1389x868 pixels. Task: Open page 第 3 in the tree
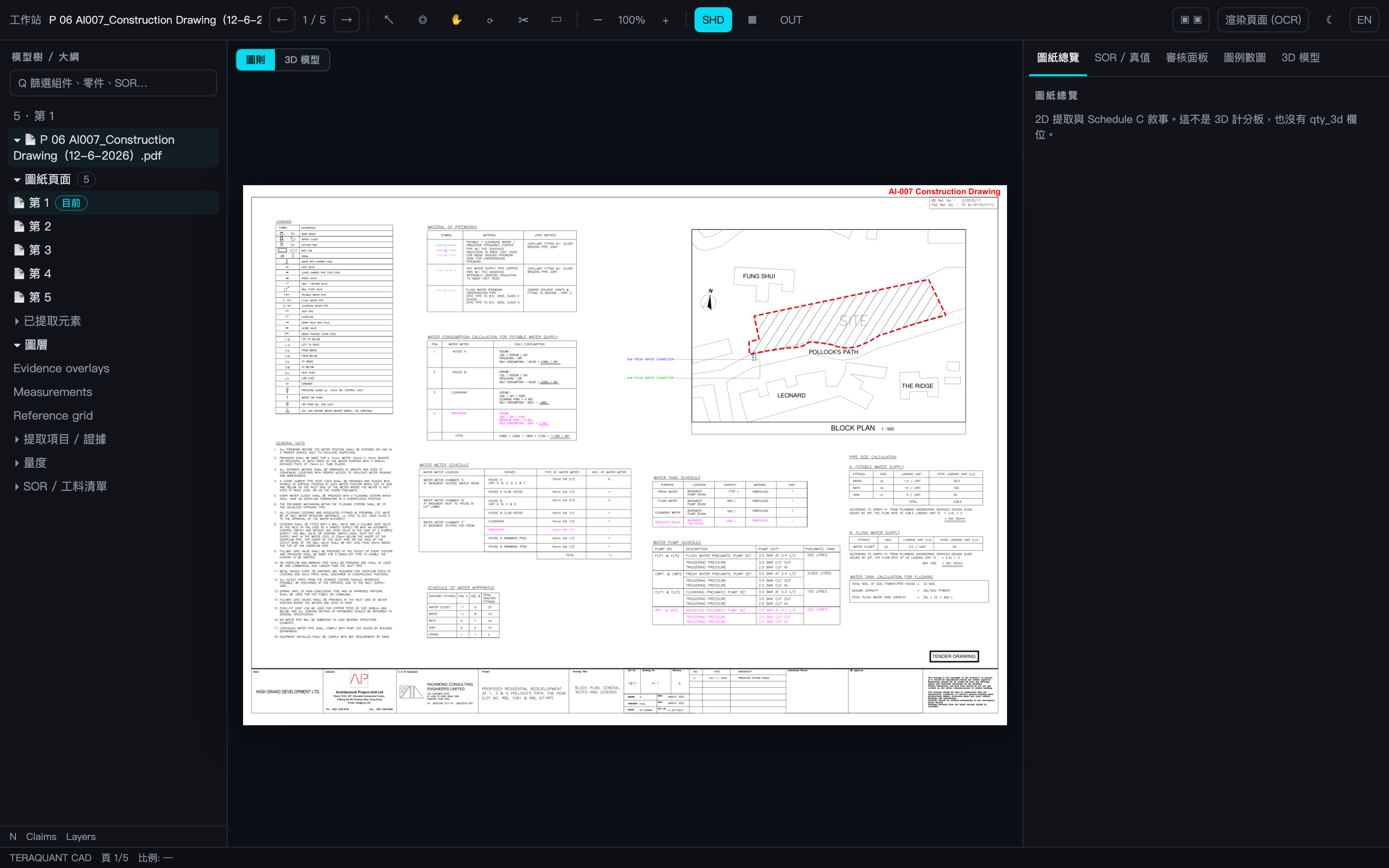(x=113, y=250)
